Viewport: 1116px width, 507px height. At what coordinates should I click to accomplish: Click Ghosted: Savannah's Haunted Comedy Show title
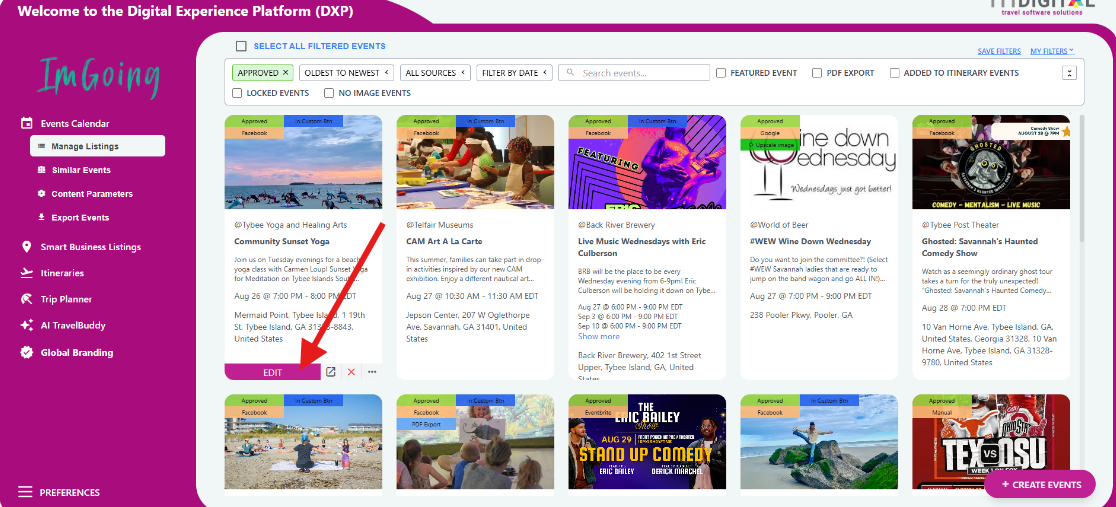pos(979,247)
